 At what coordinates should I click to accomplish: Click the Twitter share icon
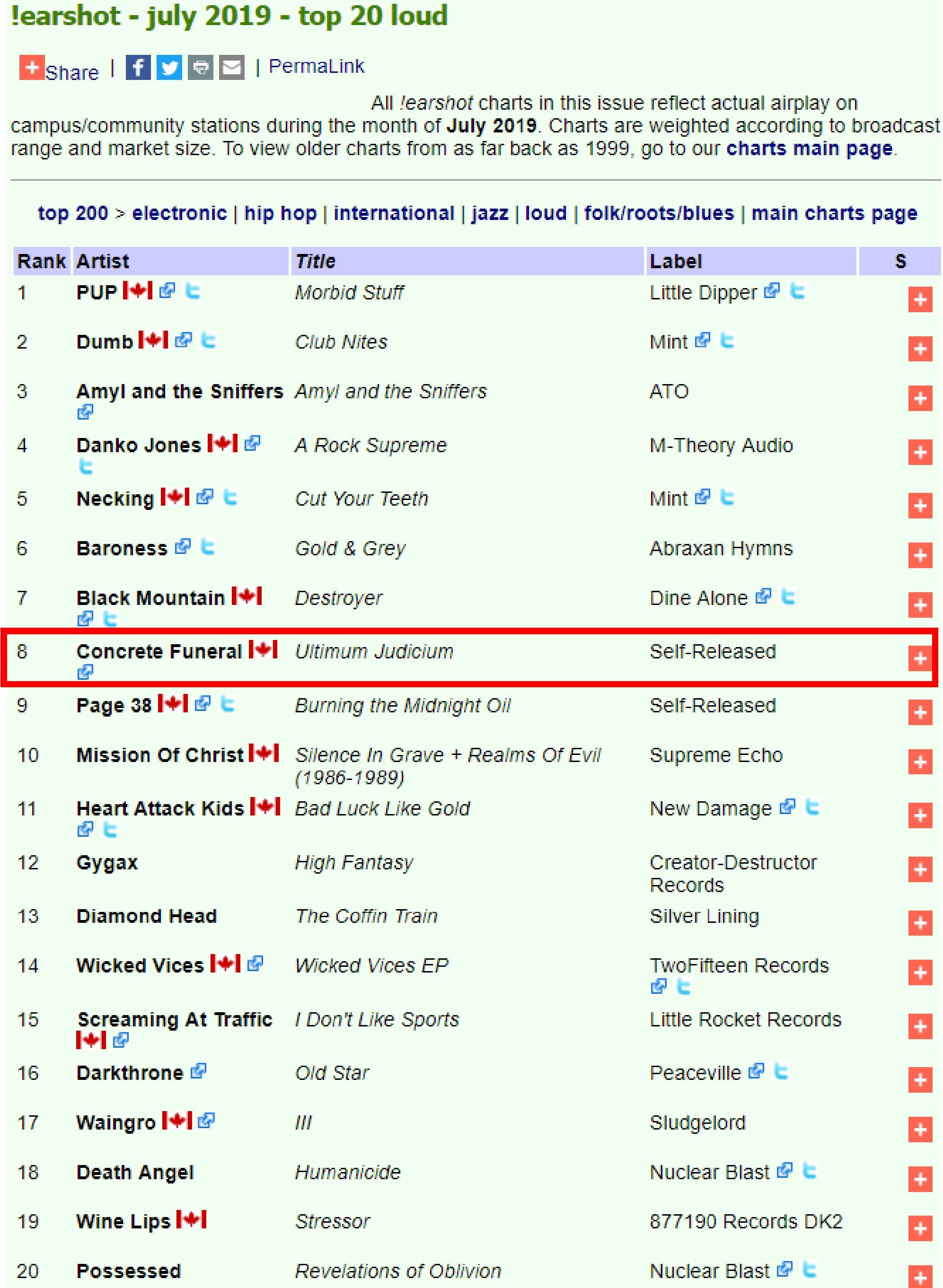[x=169, y=67]
